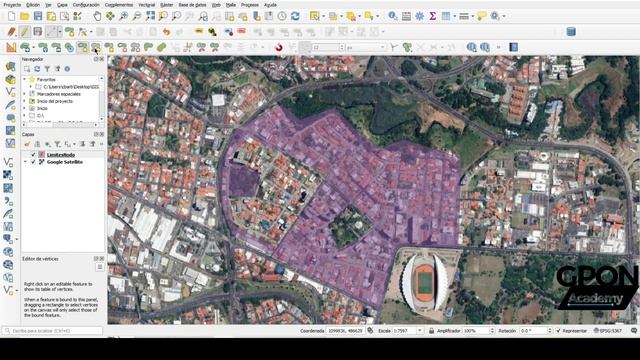
Task: Open select features tool dropdown arrow
Action: click(x=323, y=17)
